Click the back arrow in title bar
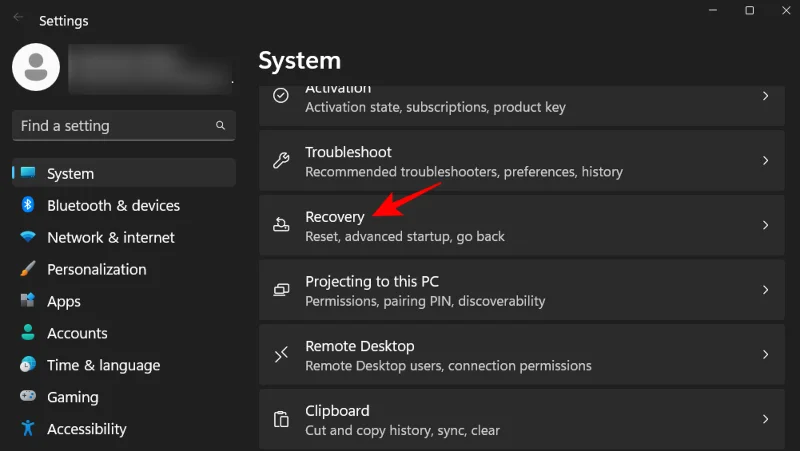Viewport: 800px width, 451px height. [18, 17]
